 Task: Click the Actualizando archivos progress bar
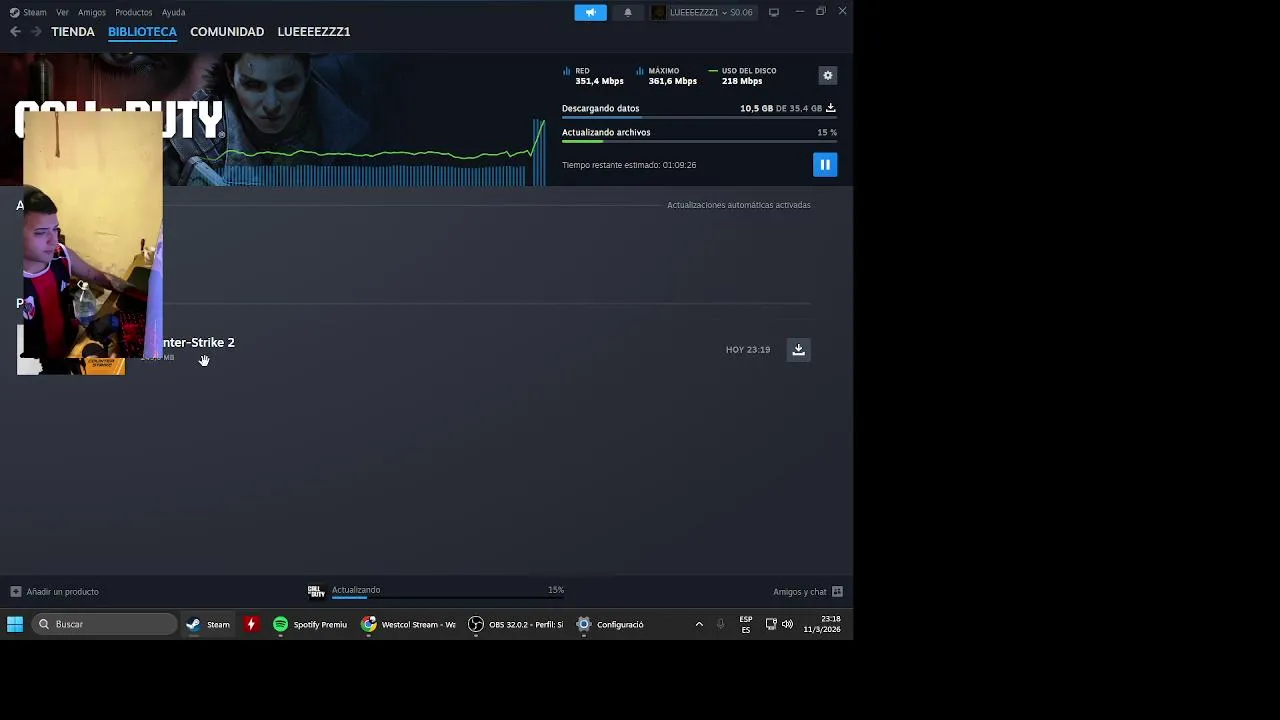tap(699, 142)
